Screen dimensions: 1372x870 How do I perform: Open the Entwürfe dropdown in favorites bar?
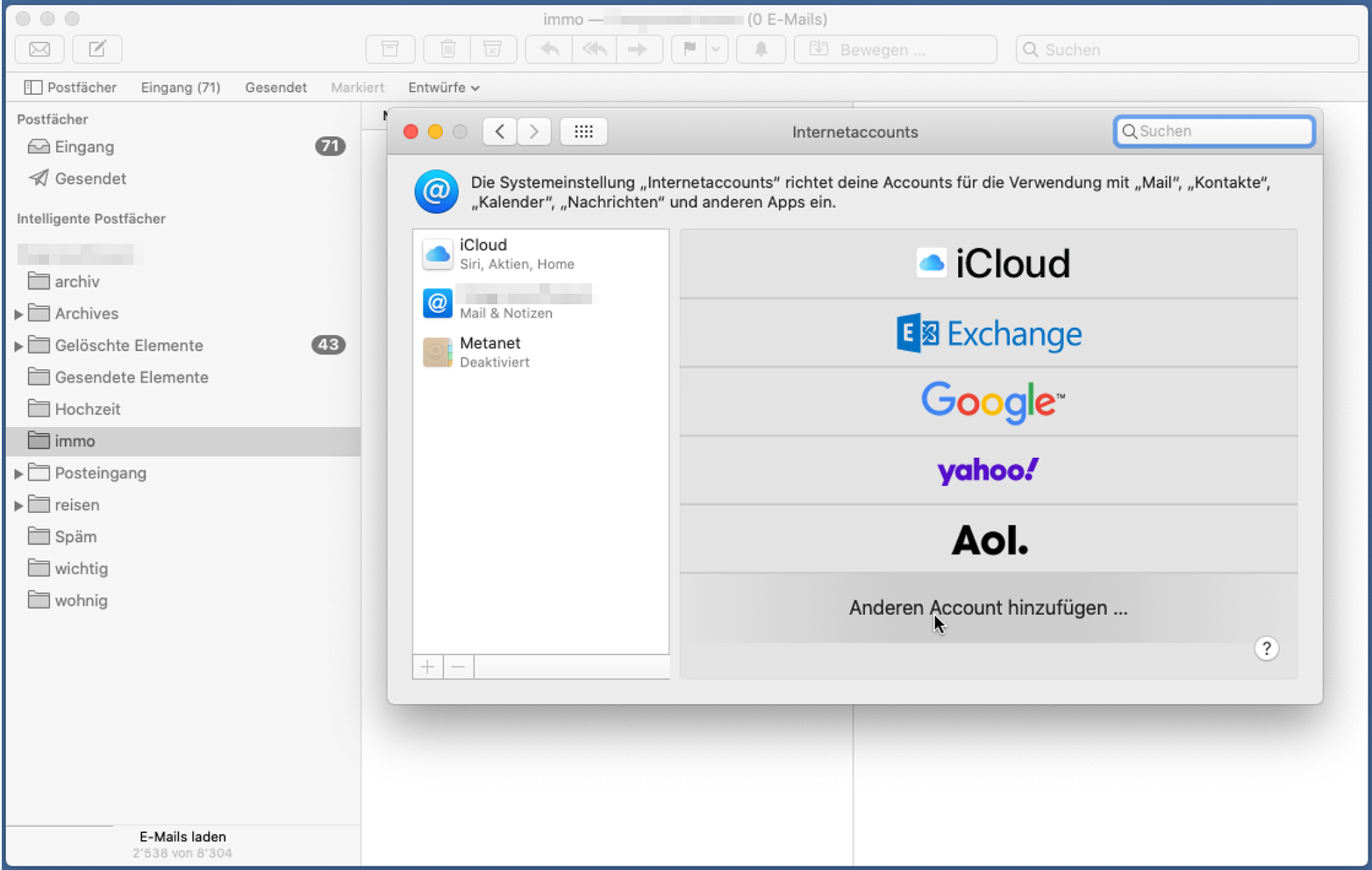point(443,88)
